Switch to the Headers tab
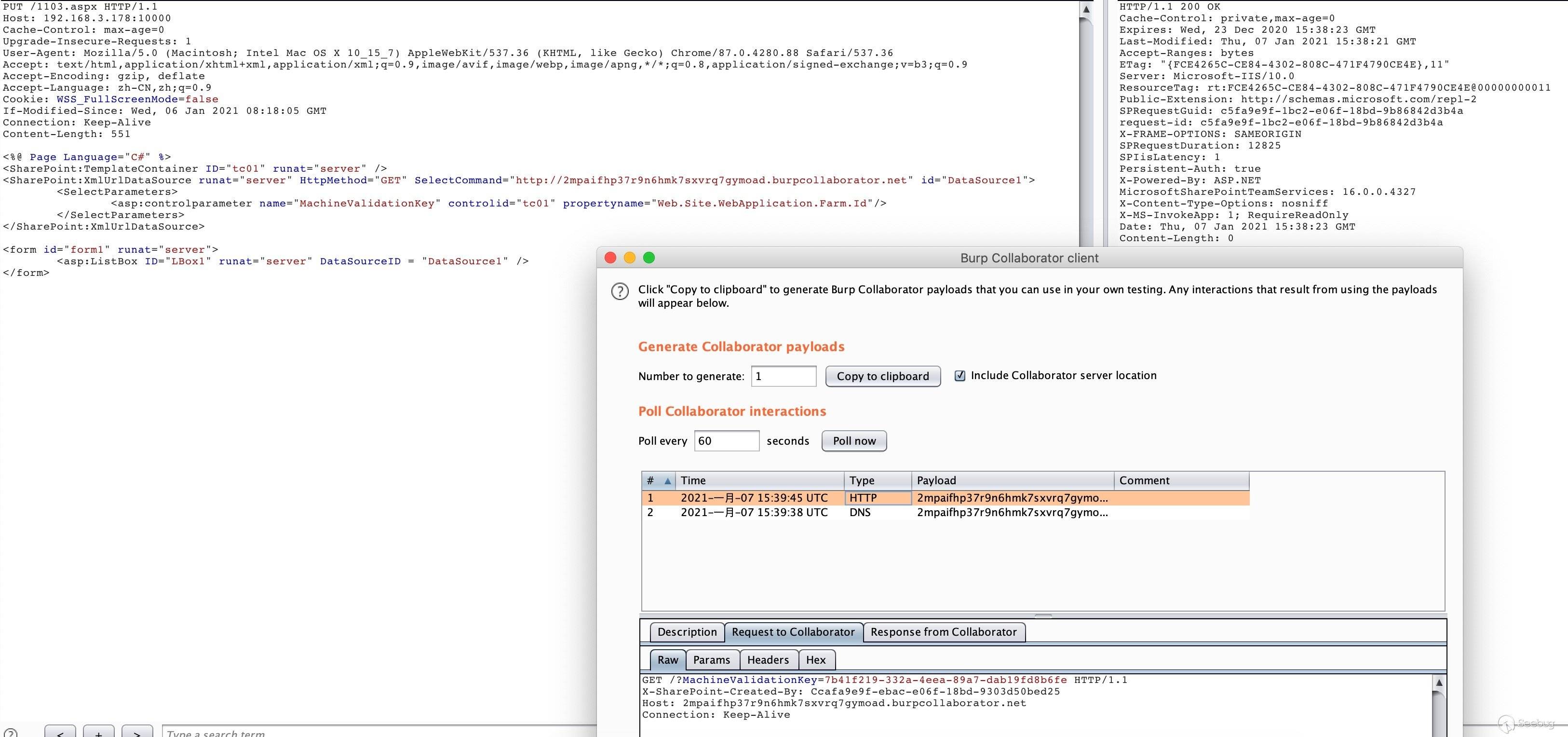Viewport: 1568px width, 737px height. click(768, 660)
